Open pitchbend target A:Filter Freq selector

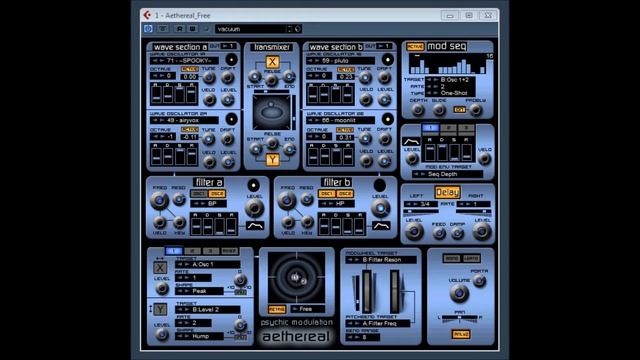(x=378, y=323)
